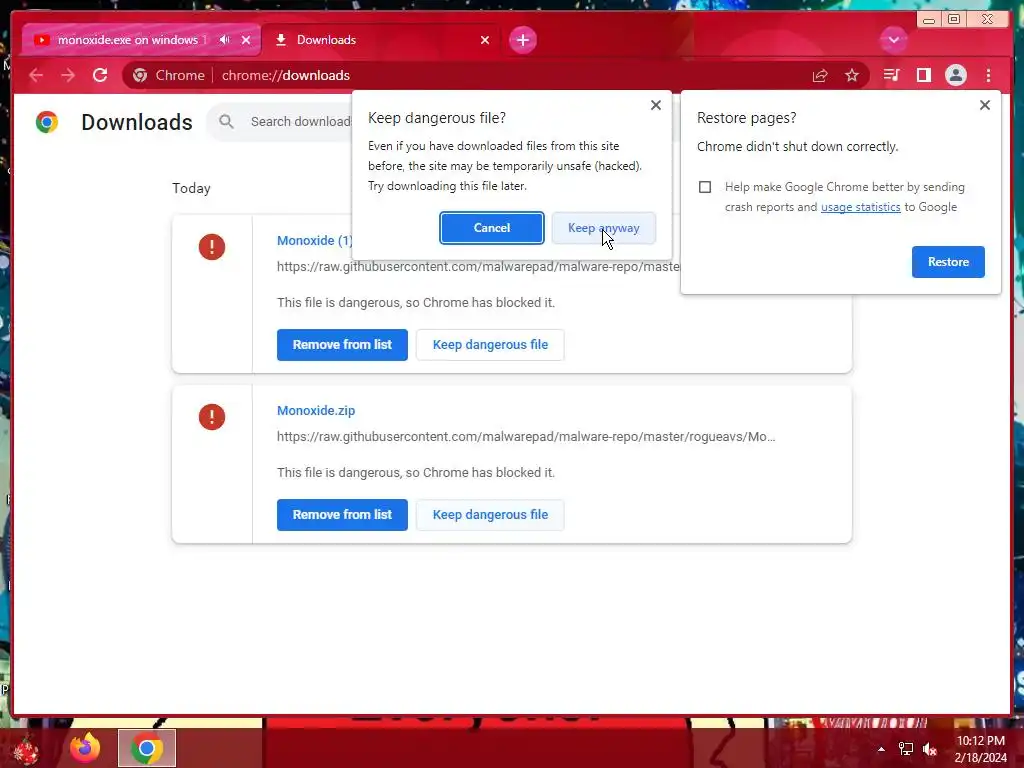1024x768 pixels.
Task: Click the Today date heading
Action: click(x=191, y=189)
